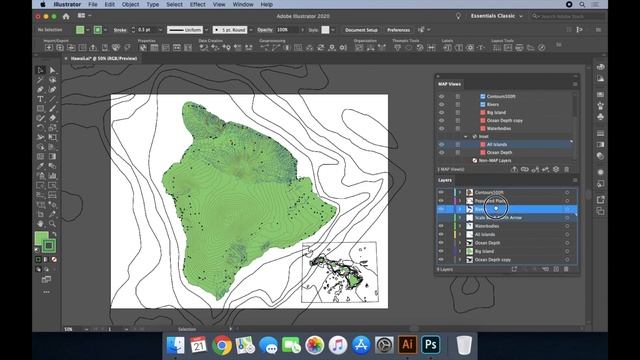Screen dimensions: 640x360
Task: Expand Contours100ft layer in Layers panel
Action: click(460, 192)
